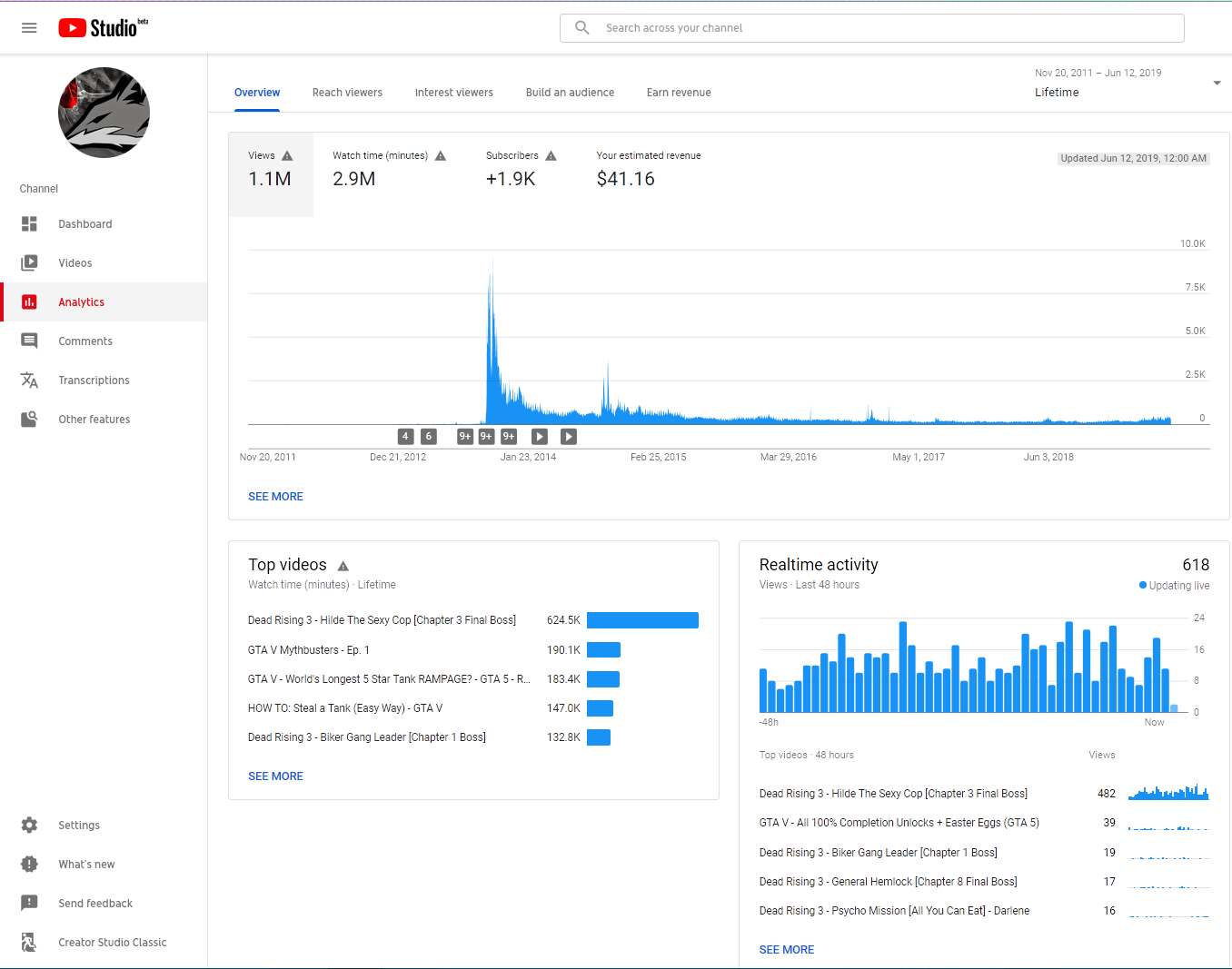Click the YouTube Studio logo
Image resolution: width=1232 pixels, height=969 pixels.
[x=103, y=28]
